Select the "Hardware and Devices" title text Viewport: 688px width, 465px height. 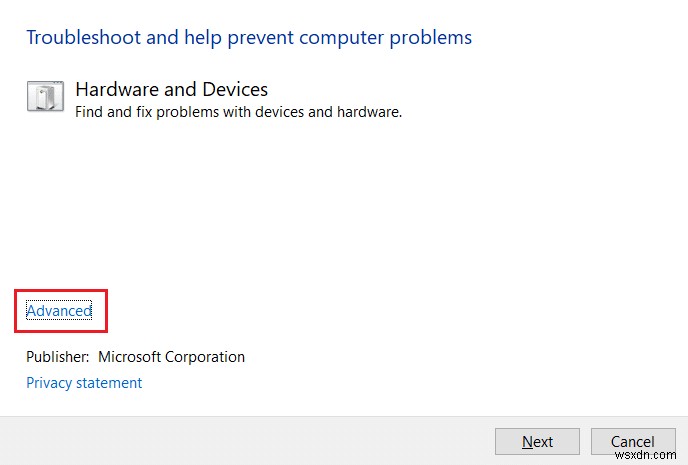(171, 90)
